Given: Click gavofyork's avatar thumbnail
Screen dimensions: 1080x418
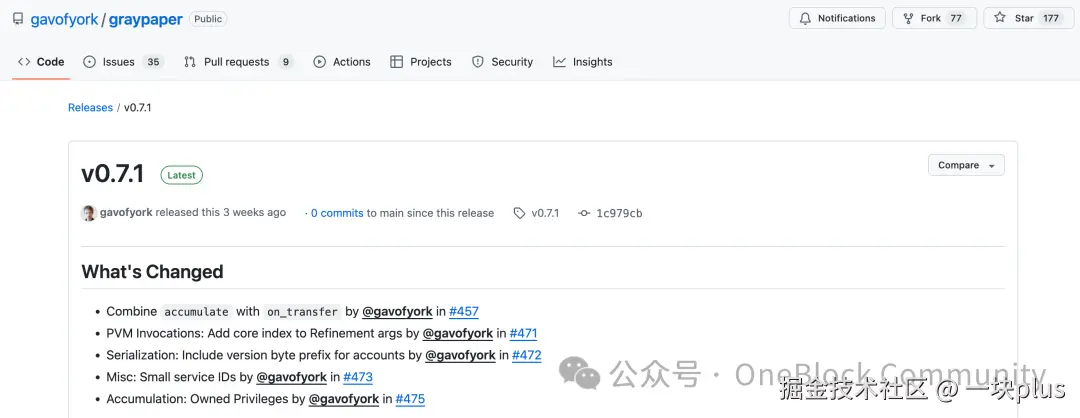Looking at the screenshot, I should 89,213.
